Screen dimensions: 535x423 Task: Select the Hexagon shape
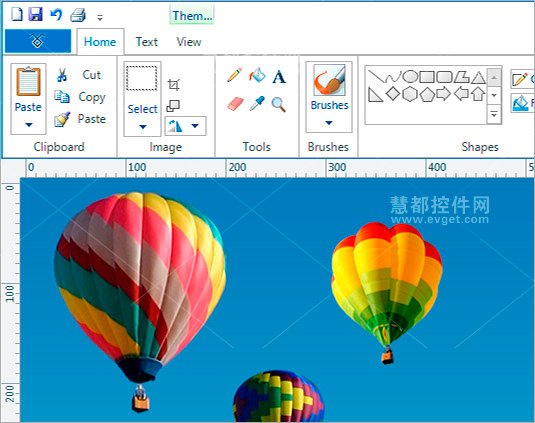pos(410,94)
